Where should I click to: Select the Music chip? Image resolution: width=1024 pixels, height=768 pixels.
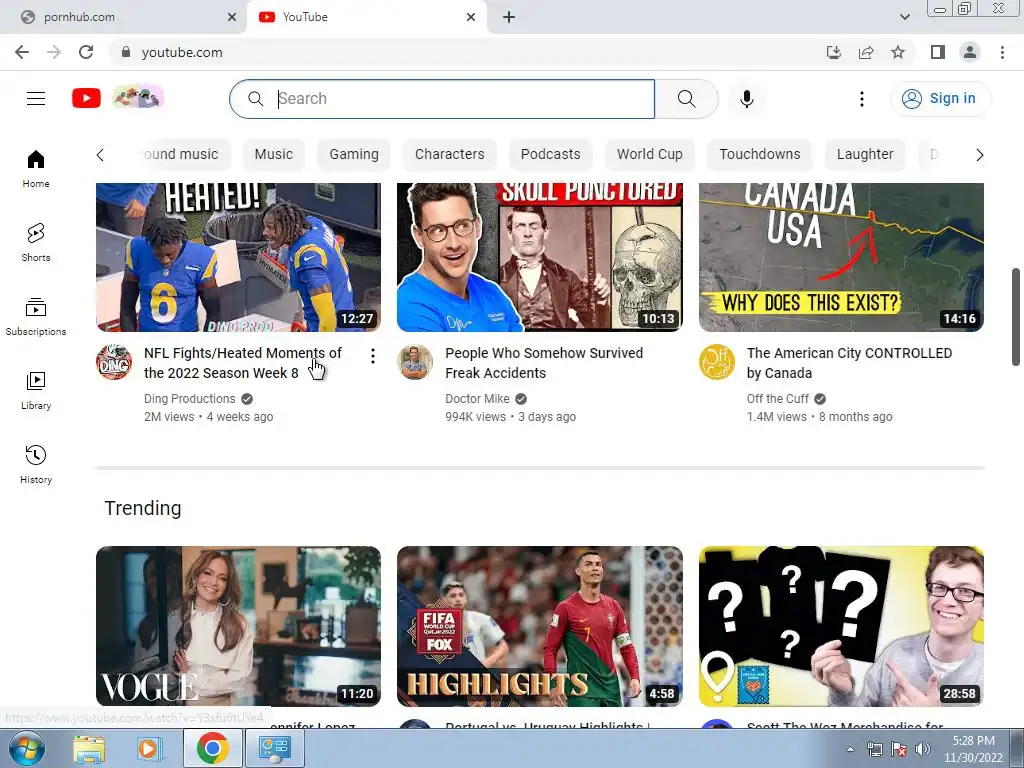[x=273, y=154]
